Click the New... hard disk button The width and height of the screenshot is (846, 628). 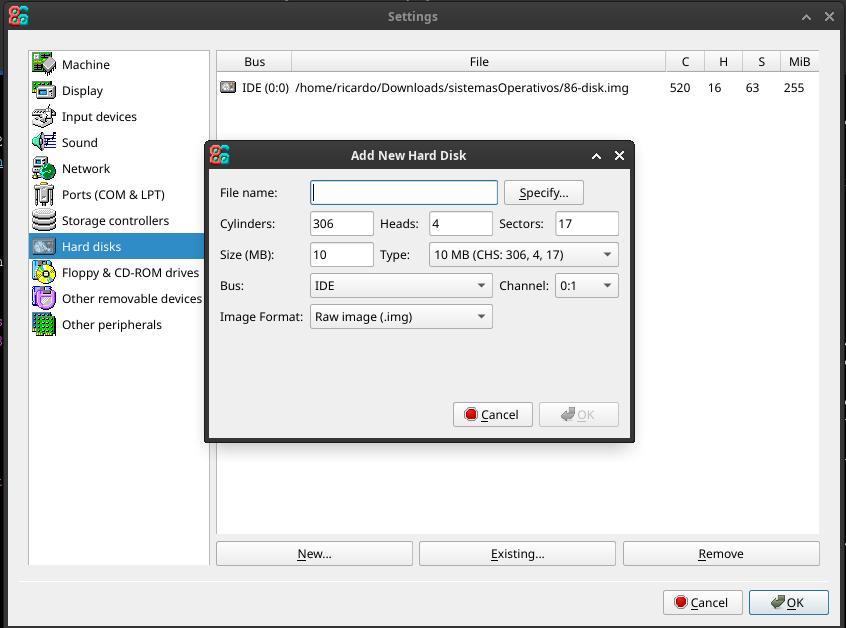314,554
